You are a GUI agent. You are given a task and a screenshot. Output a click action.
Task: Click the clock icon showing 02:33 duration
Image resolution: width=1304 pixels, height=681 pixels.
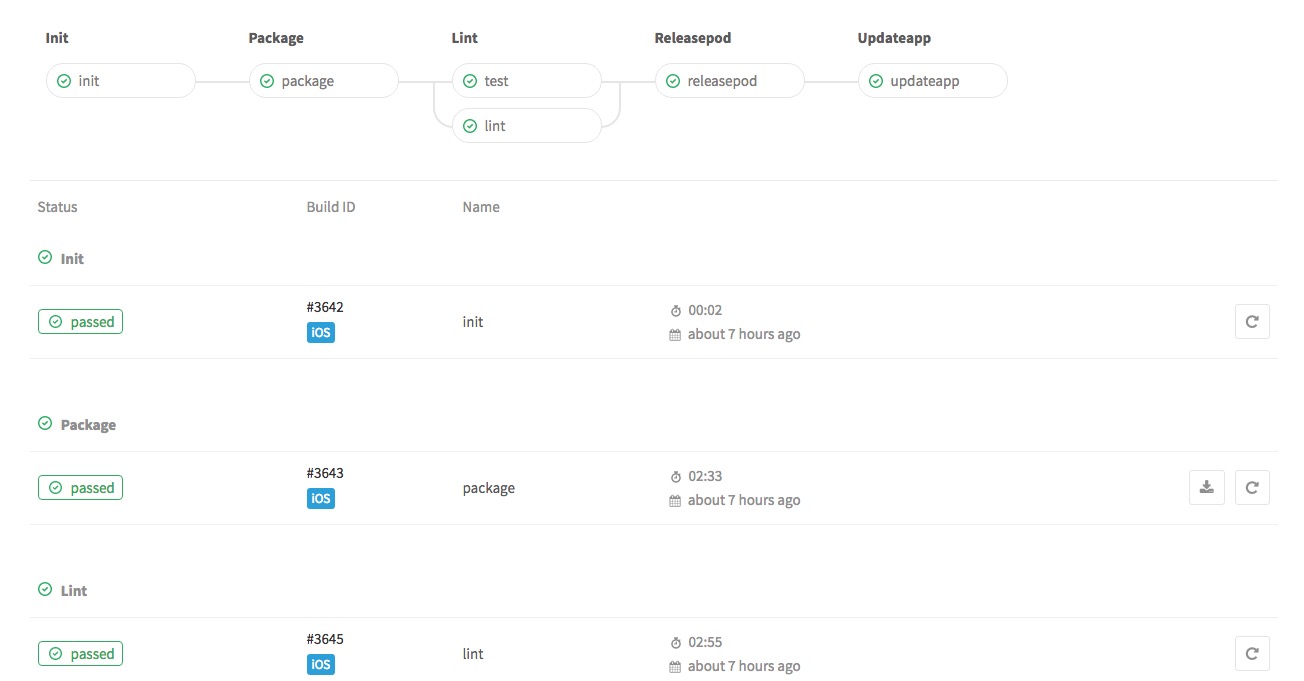tap(678, 476)
